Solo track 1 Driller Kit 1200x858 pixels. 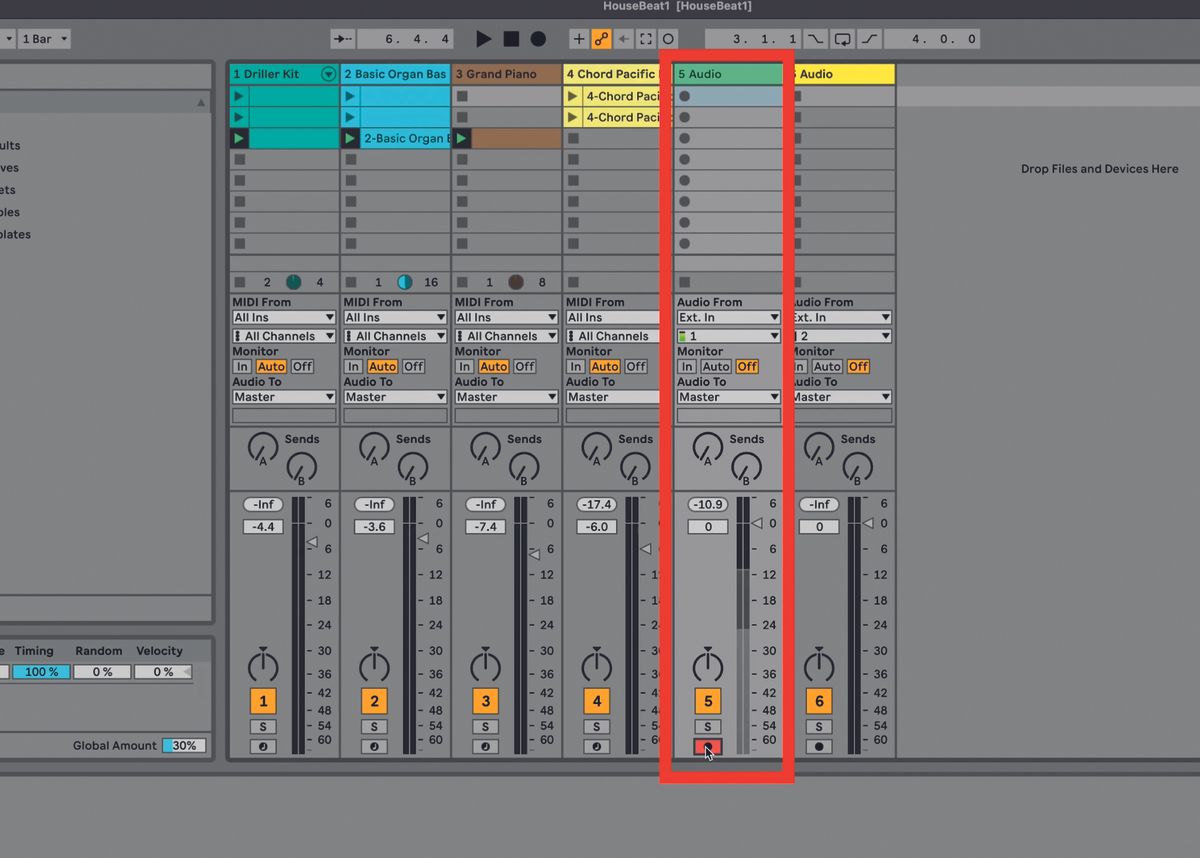pos(263,727)
